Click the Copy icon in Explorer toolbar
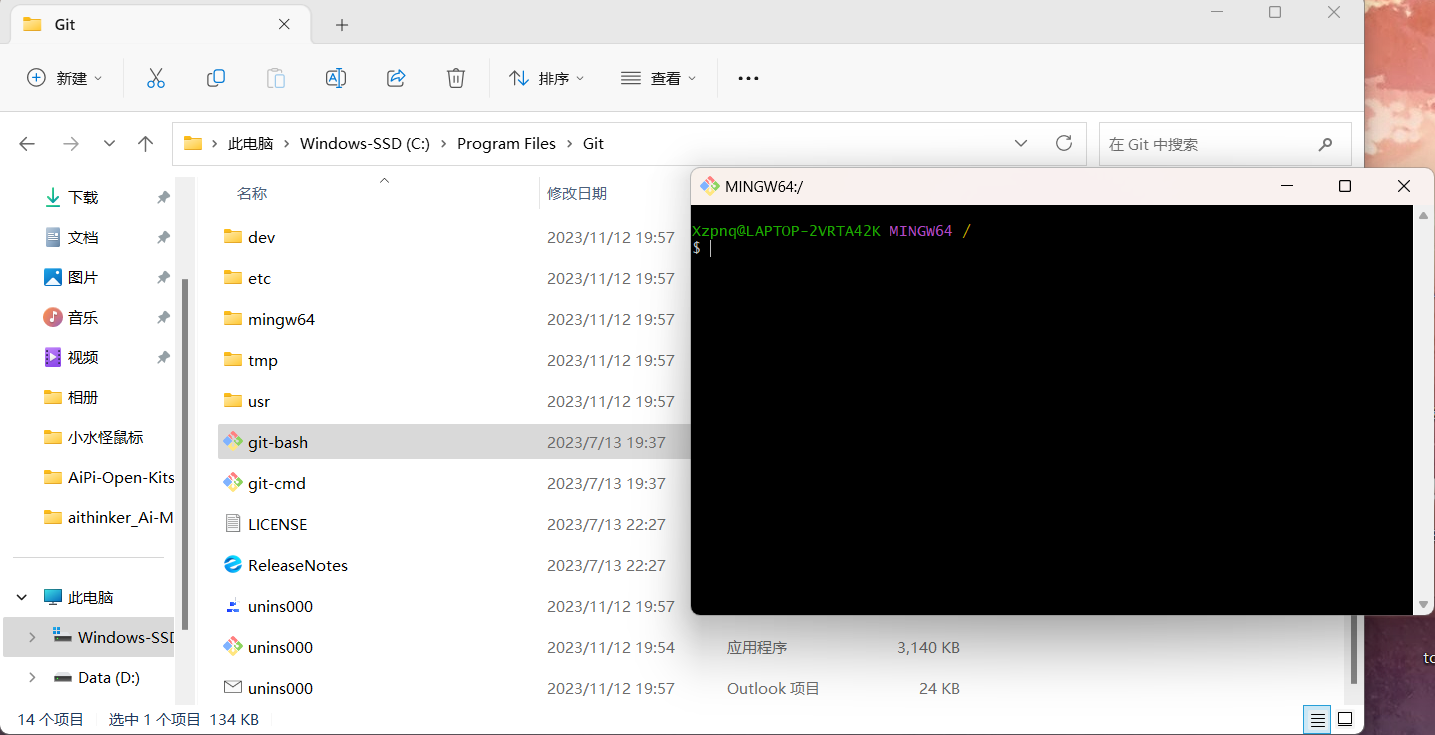The height and width of the screenshot is (735, 1435). click(x=215, y=78)
